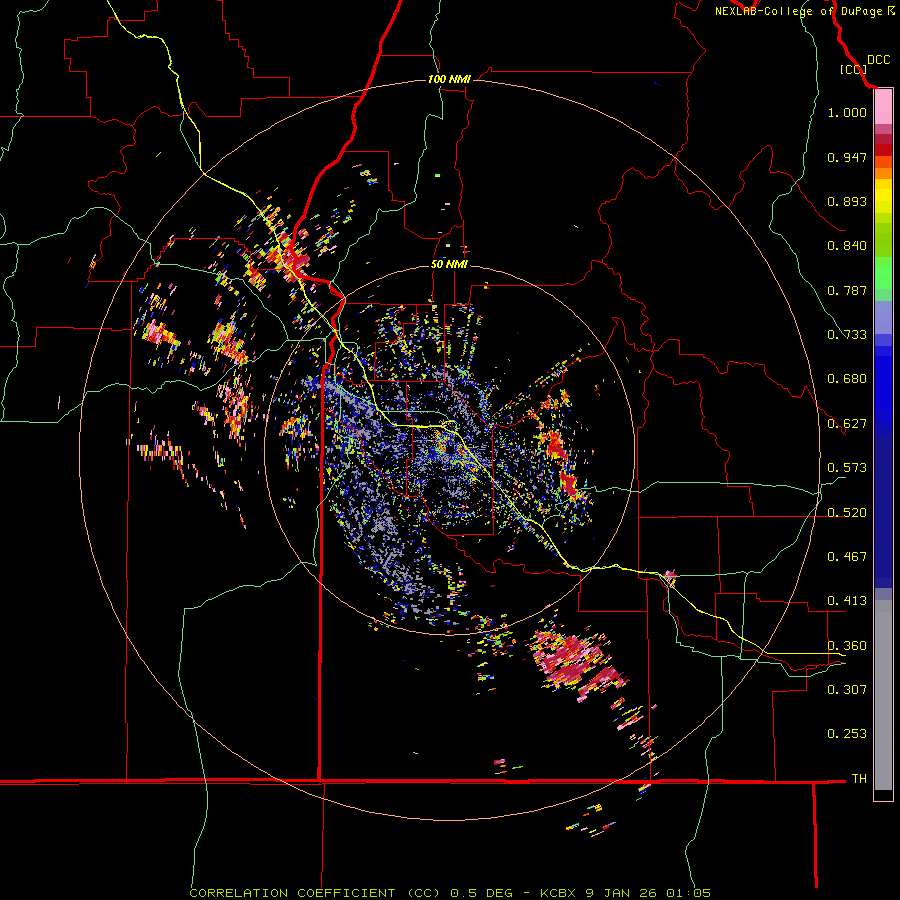Pick the bright green color bar segment
900x900 pixels.
pos(883,273)
